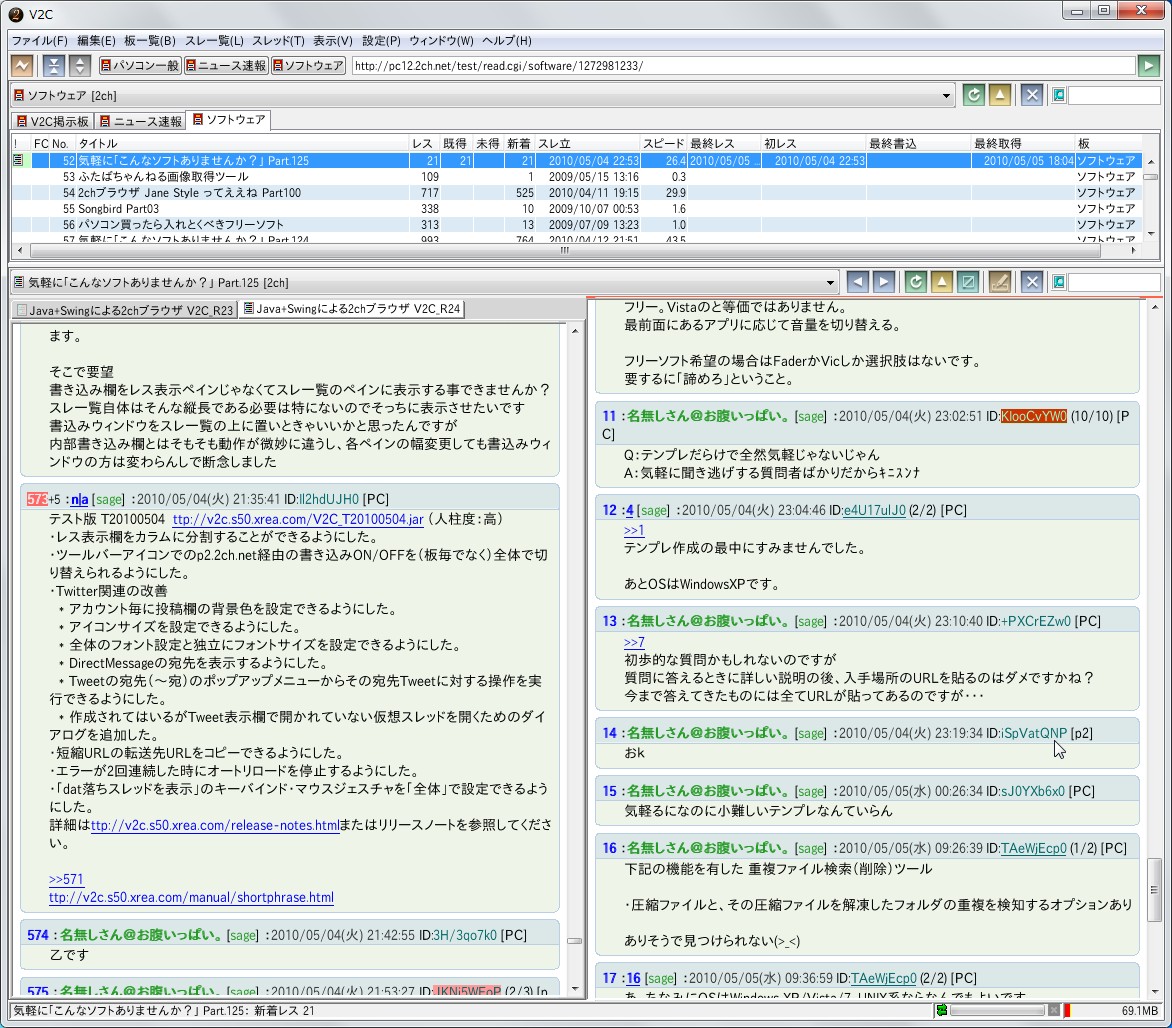Screen dimensions: 1172x1028
Task: Click the write-post pencil icon in thread toolbar
Action: (999, 282)
